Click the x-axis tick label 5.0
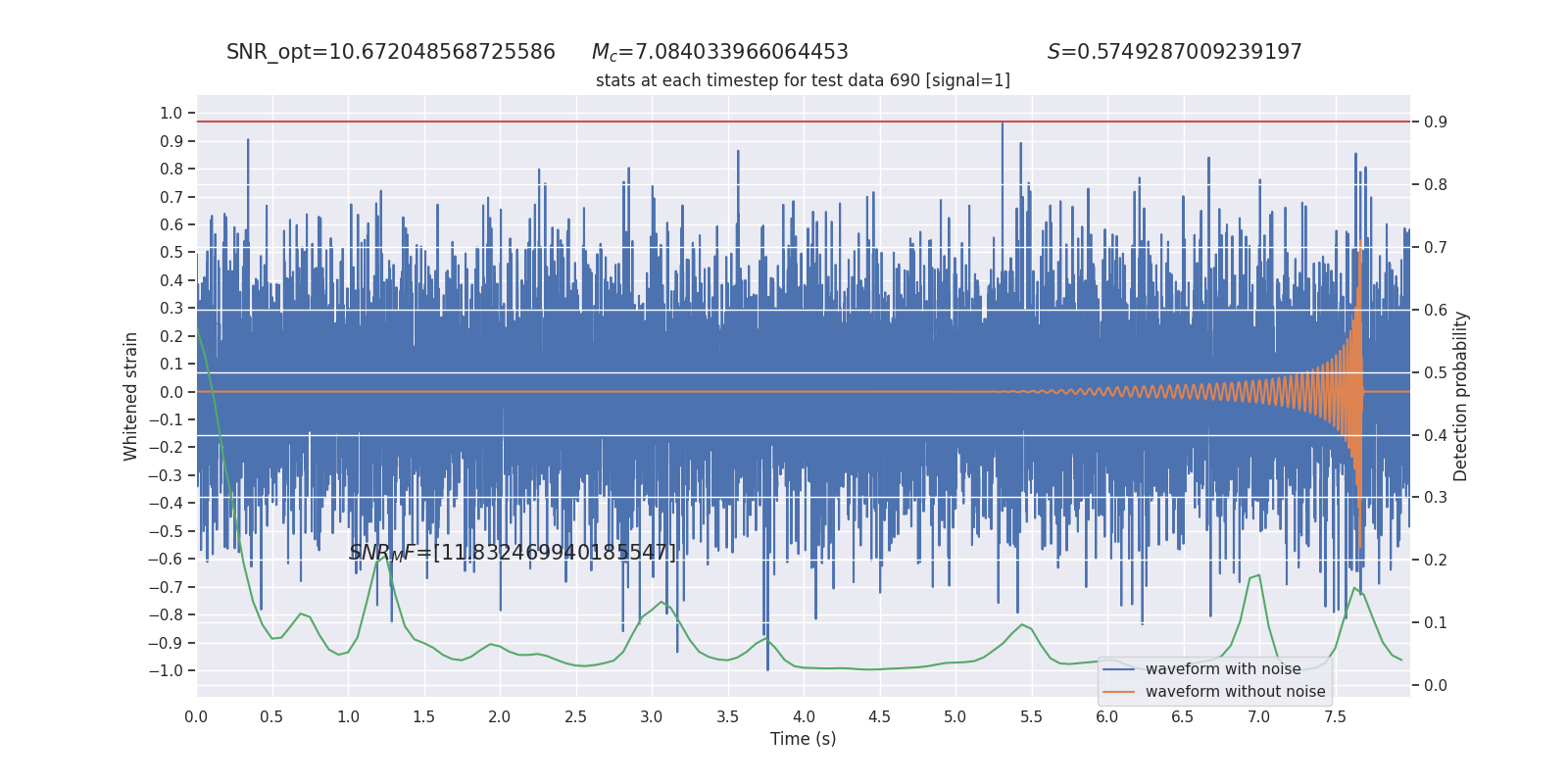The width and height of the screenshot is (1568, 784). [x=955, y=716]
